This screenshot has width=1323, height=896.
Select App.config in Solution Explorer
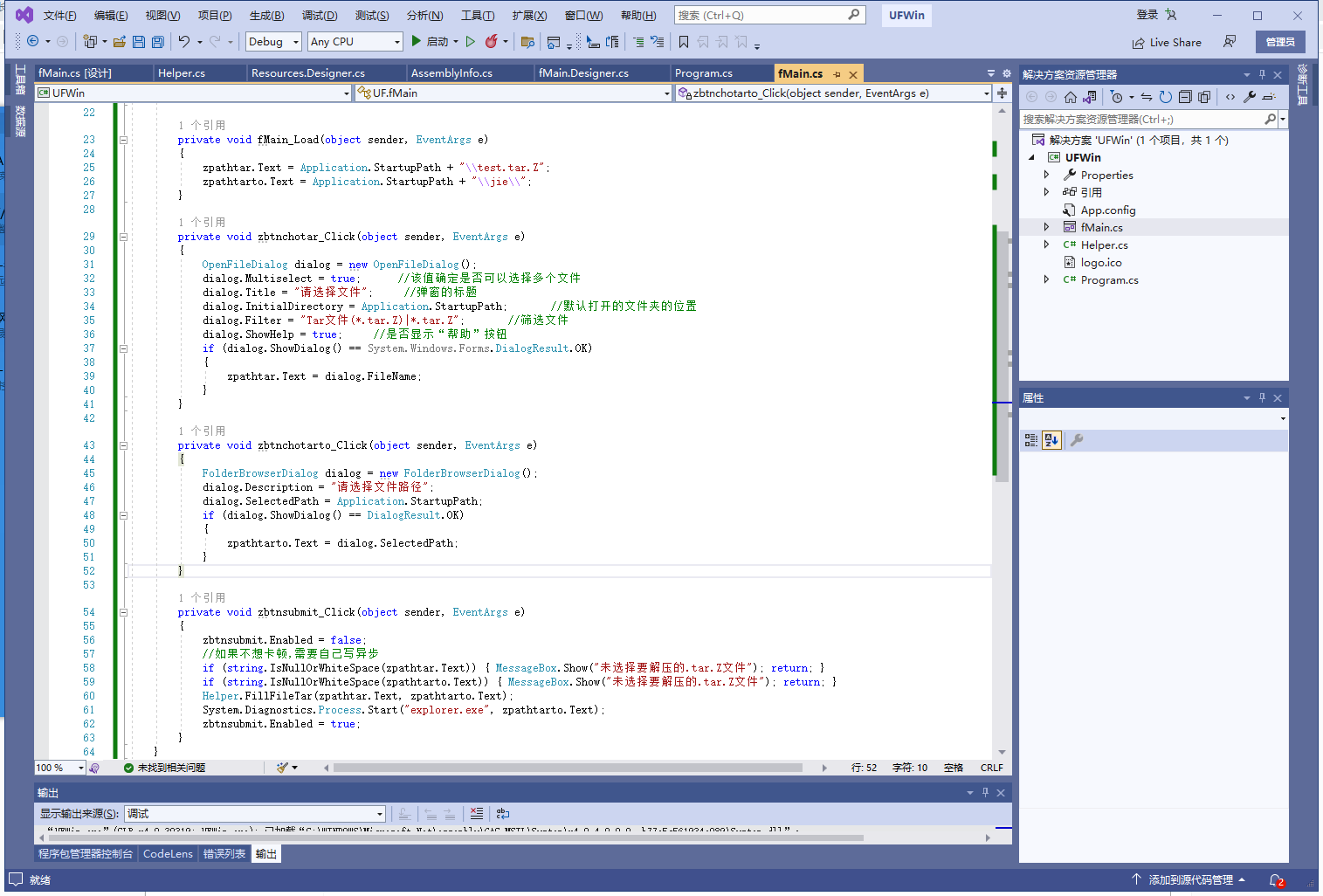click(1108, 210)
